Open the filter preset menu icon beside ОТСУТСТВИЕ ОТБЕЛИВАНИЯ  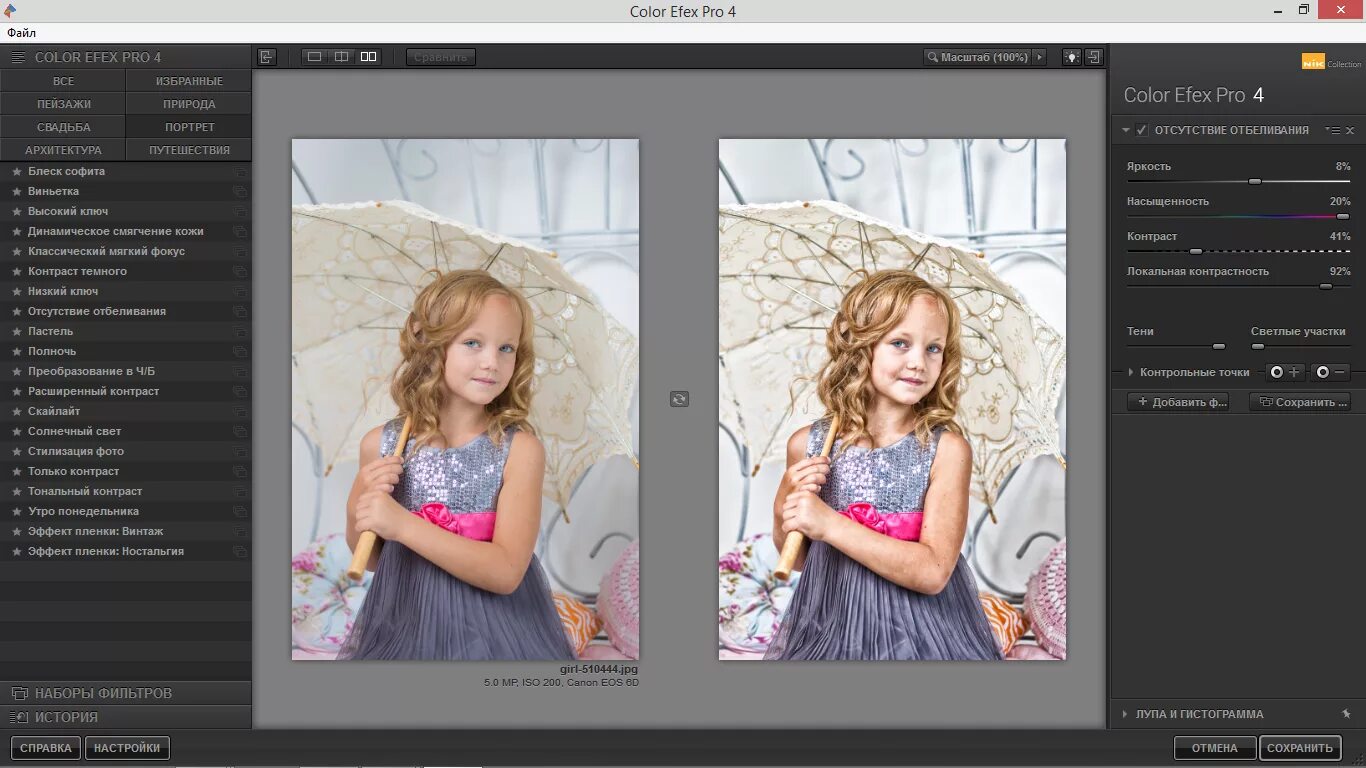(x=1334, y=130)
